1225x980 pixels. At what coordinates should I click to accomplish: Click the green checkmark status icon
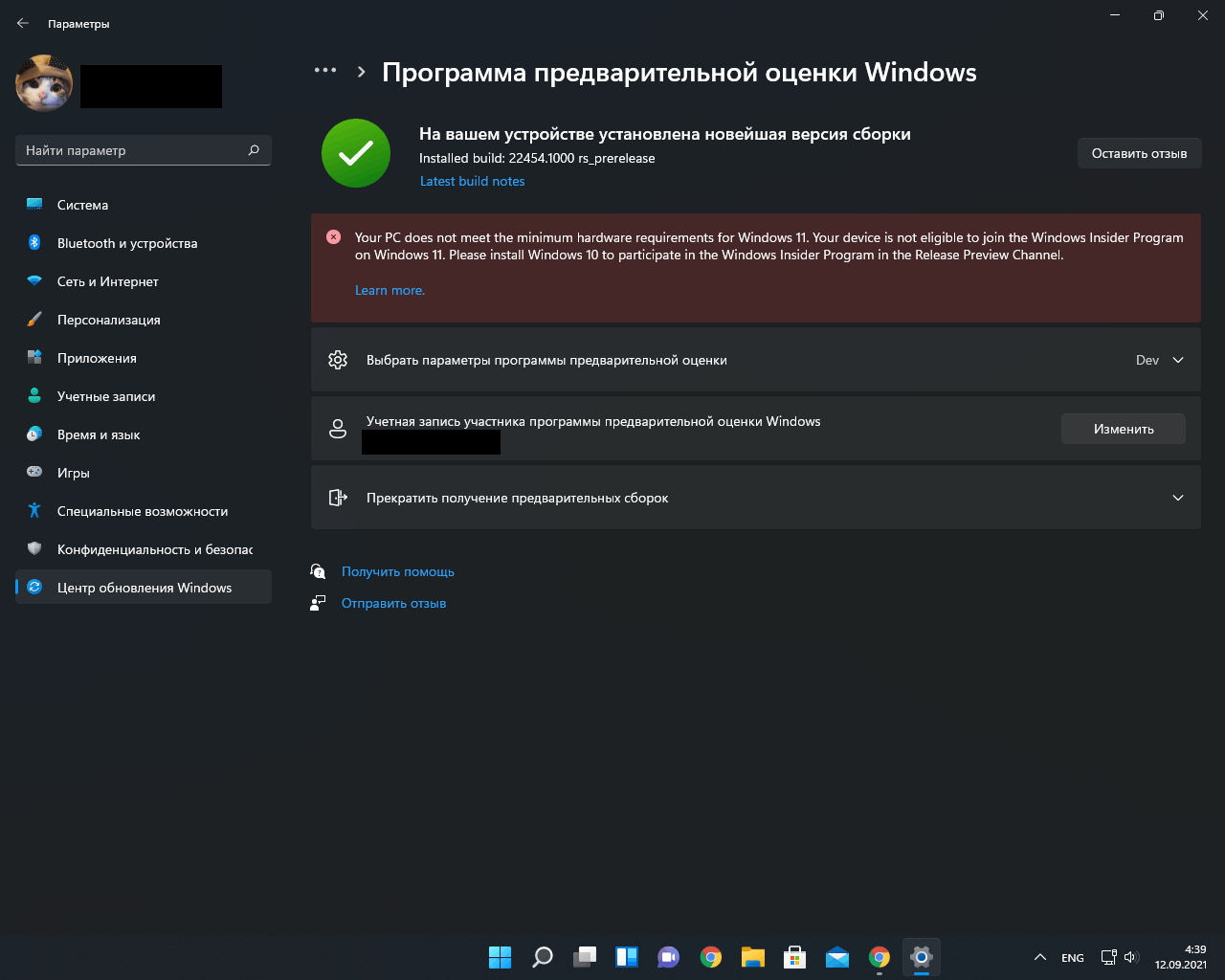(x=356, y=153)
